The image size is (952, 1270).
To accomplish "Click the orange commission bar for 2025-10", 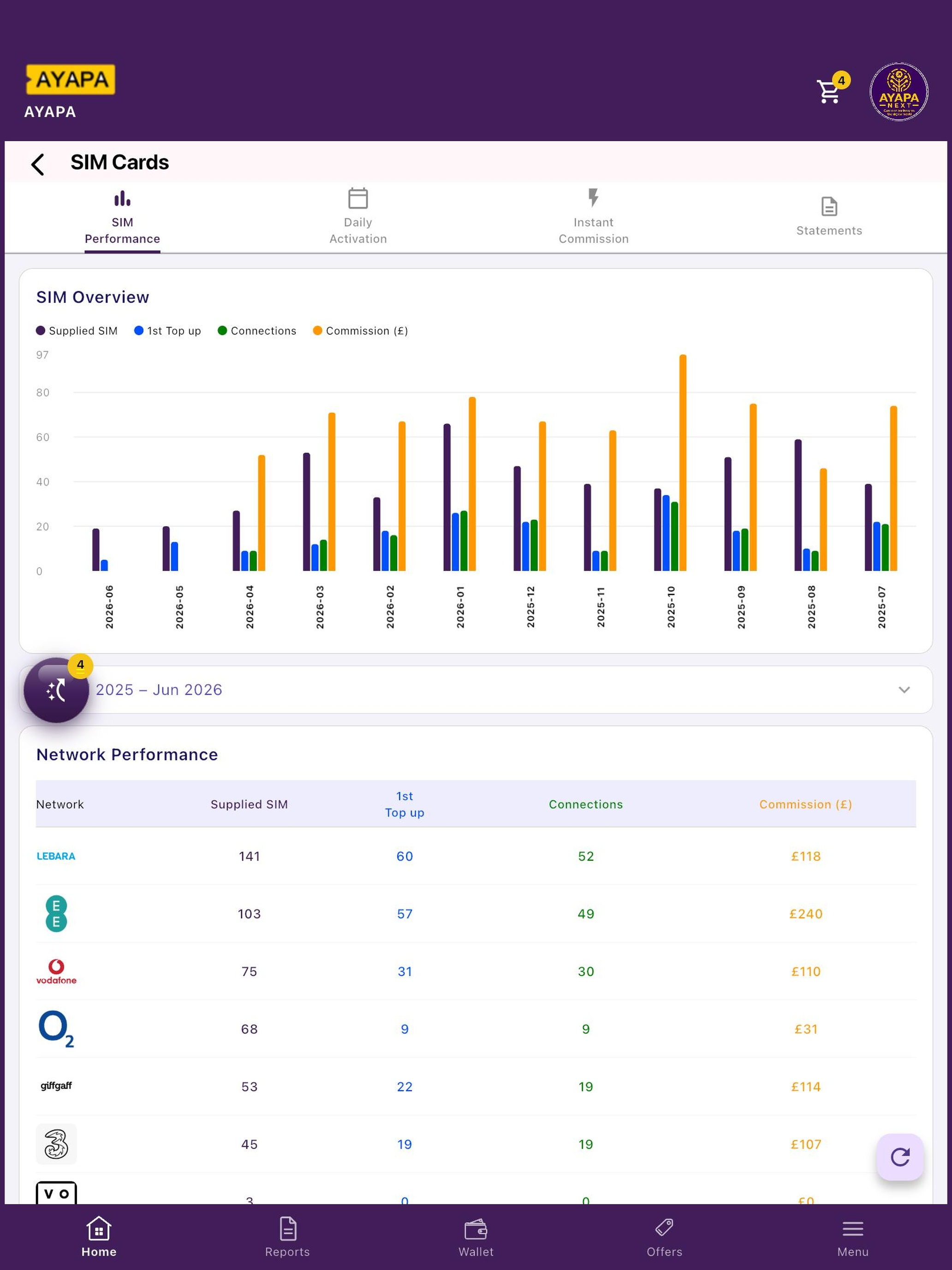I will pyautogui.click(x=683, y=463).
